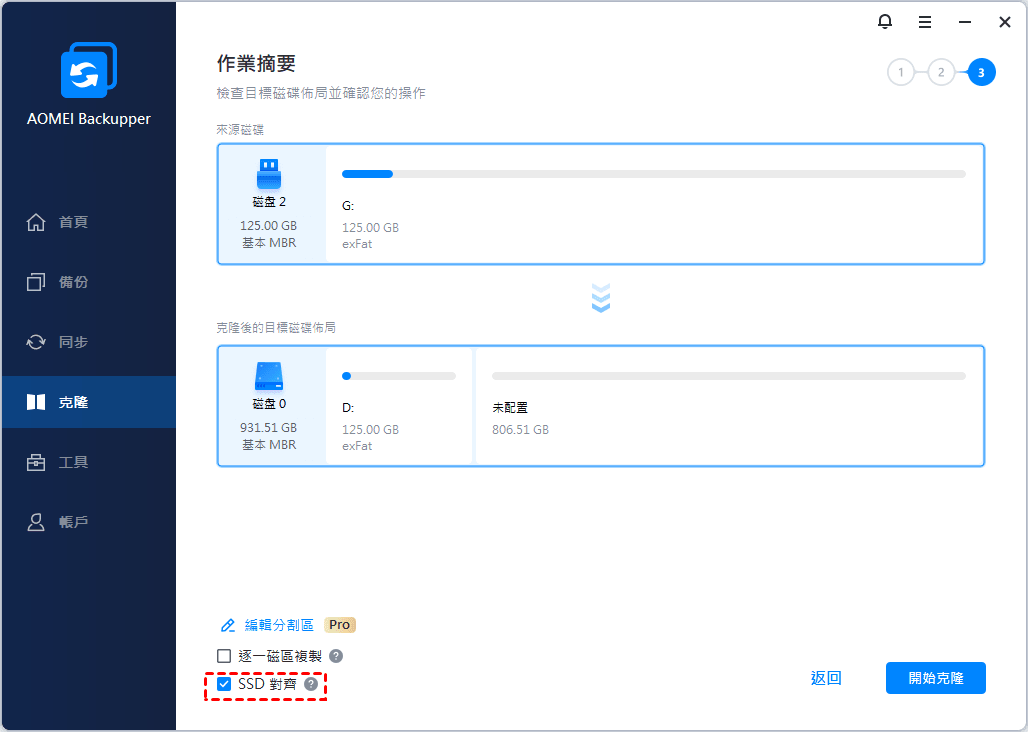Close the AOMEI Backupper window
The image size is (1028, 732).
(x=1004, y=22)
